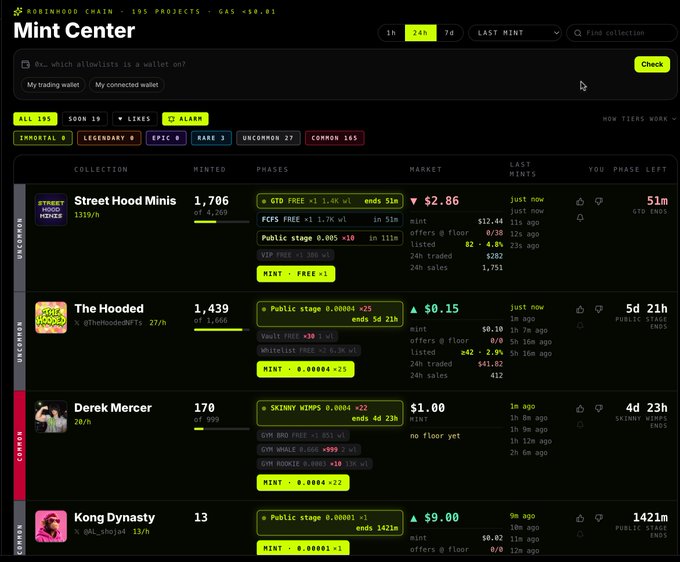Expand HOW TIERS WORK section
The image size is (680, 562).
coord(639,119)
